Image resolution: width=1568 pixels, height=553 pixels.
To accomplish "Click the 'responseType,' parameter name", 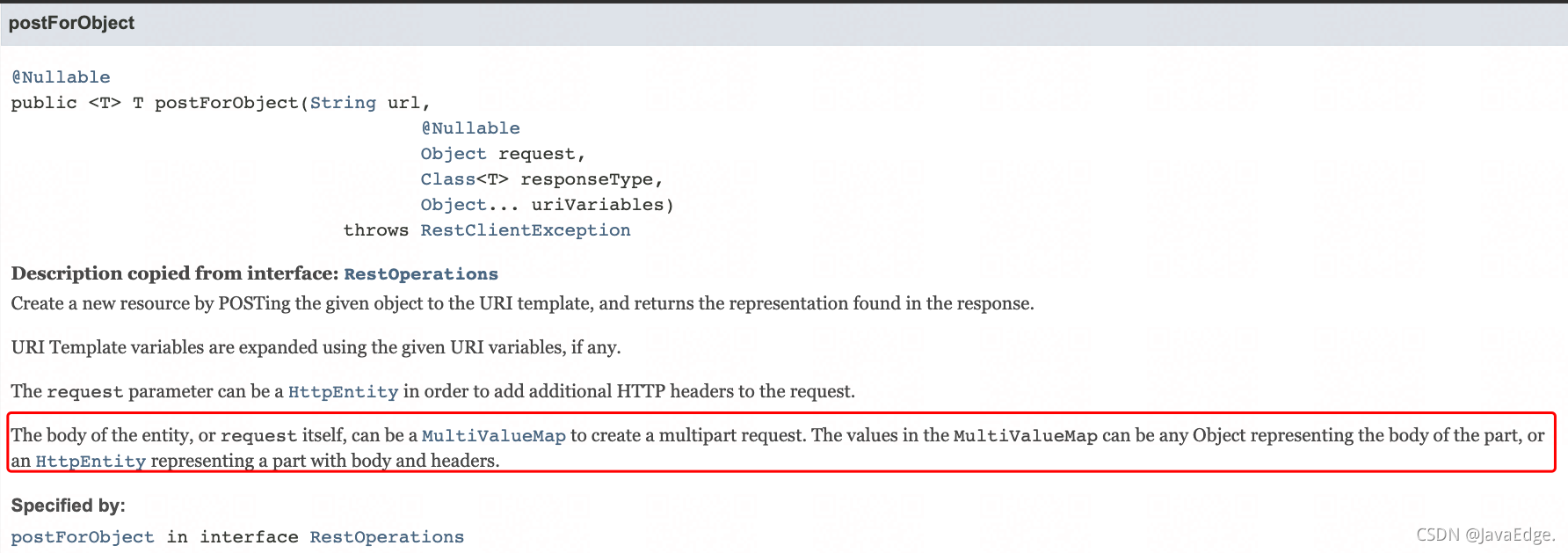I will (592, 179).
